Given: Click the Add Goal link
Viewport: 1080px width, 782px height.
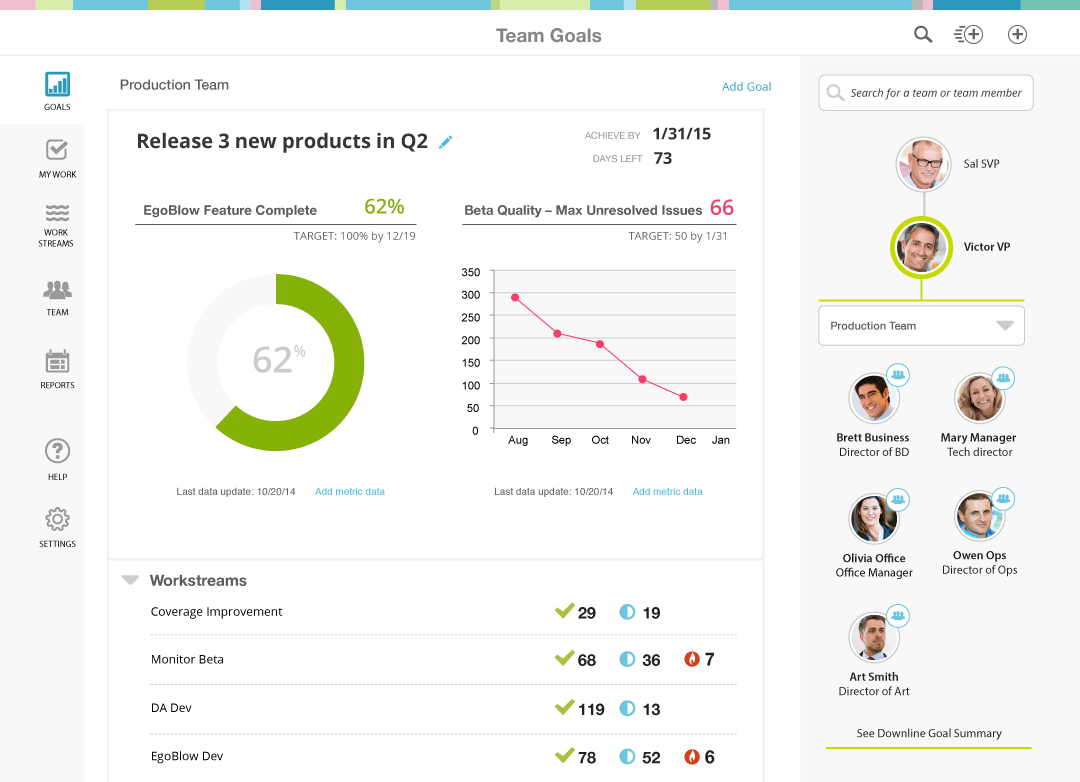Looking at the screenshot, I should [746, 86].
